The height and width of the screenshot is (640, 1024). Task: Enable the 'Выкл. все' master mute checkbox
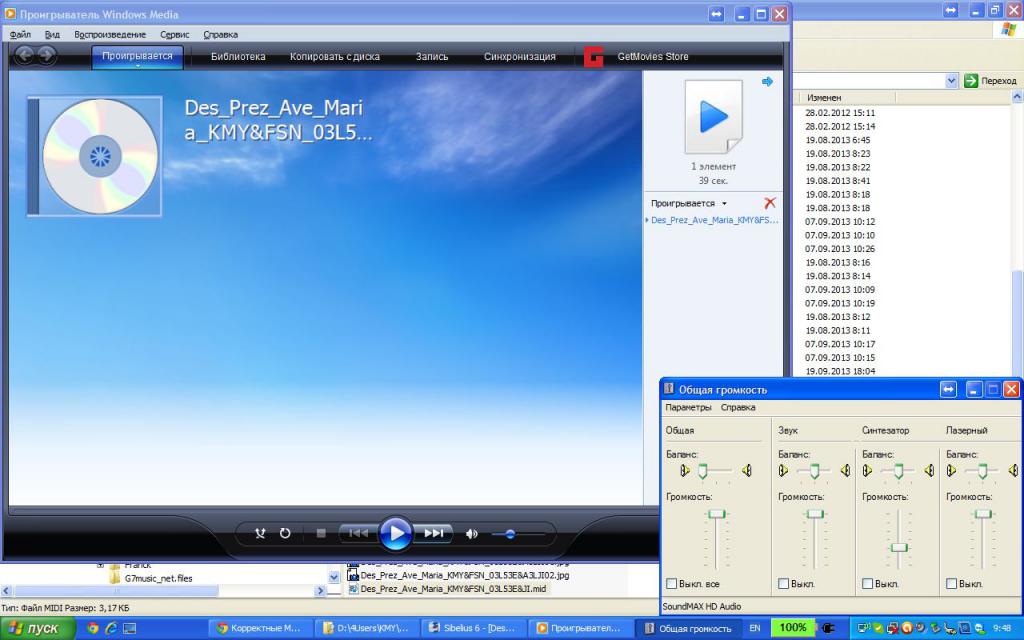click(672, 584)
